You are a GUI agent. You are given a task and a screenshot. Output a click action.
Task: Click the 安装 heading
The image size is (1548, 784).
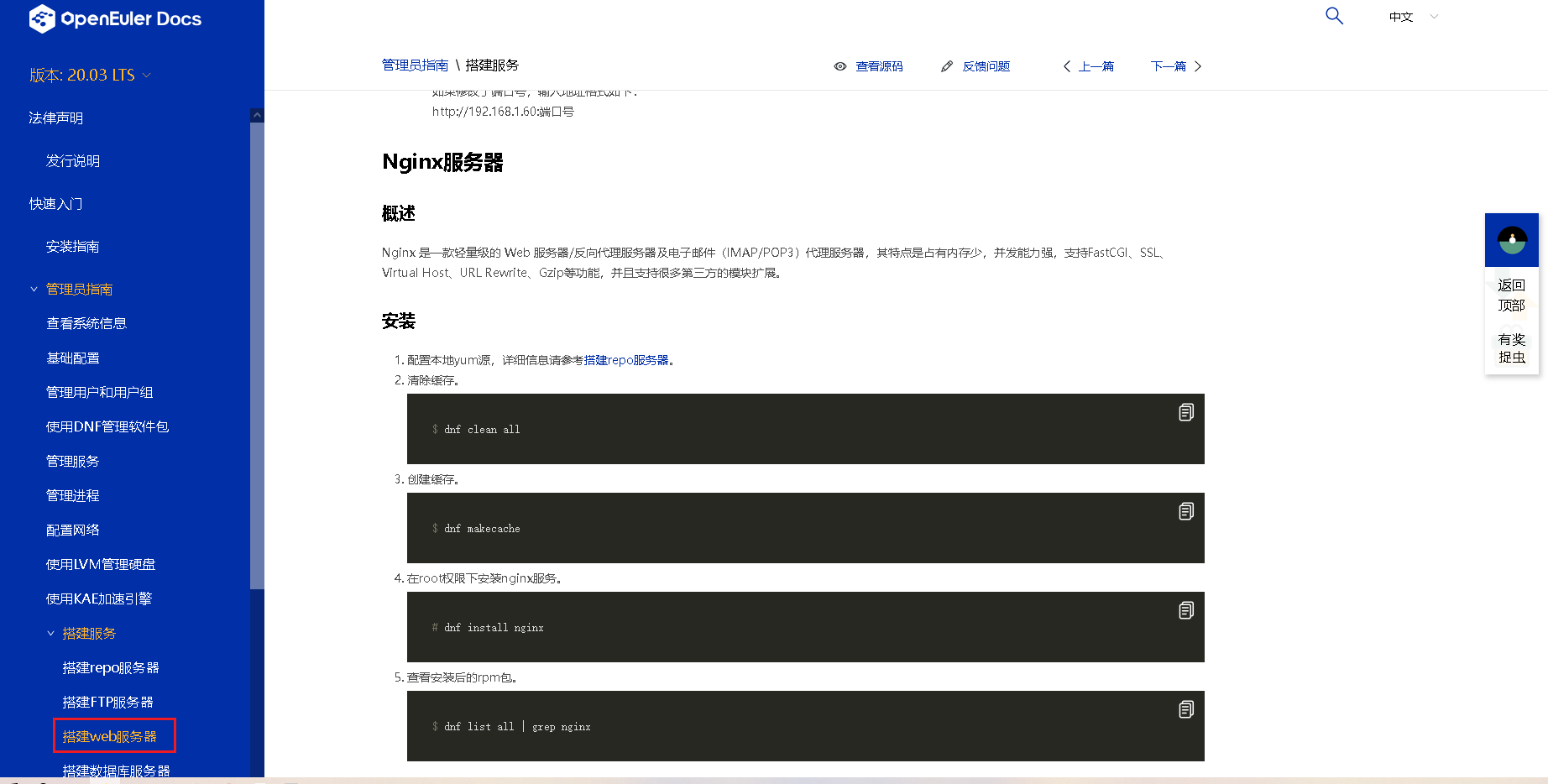coord(399,321)
